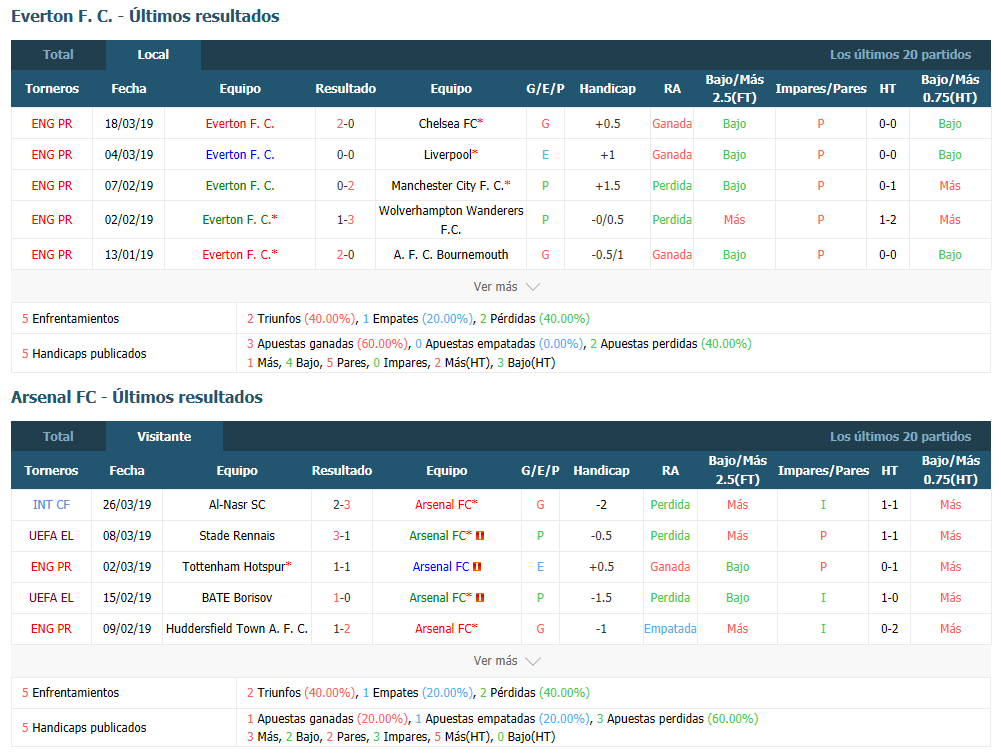Image resolution: width=1001 pixels, height=755 pixels.
Task: Select the Visitante tab in Arsenal table
Action: point(164,437)
